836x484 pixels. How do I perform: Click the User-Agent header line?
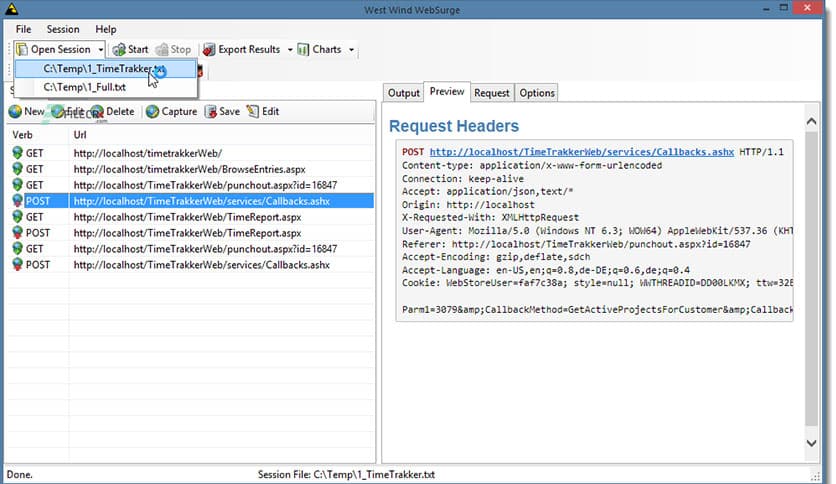[x=597, y=231]
